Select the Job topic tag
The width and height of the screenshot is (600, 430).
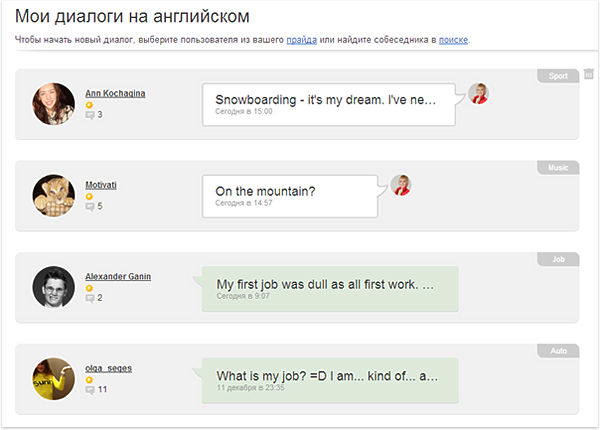(x=558, y=259)
